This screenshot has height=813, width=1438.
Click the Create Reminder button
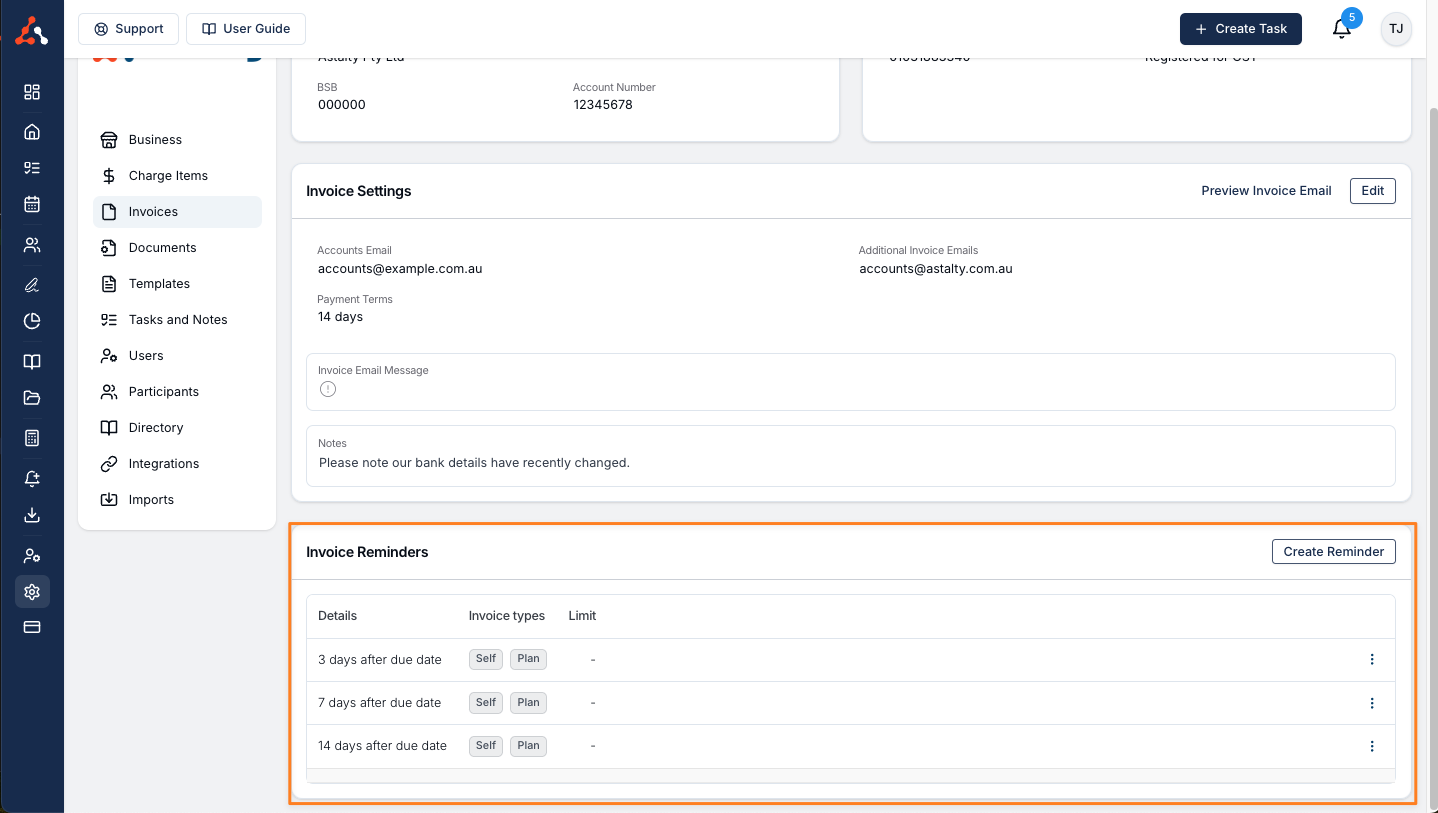tap(1333, 552)
